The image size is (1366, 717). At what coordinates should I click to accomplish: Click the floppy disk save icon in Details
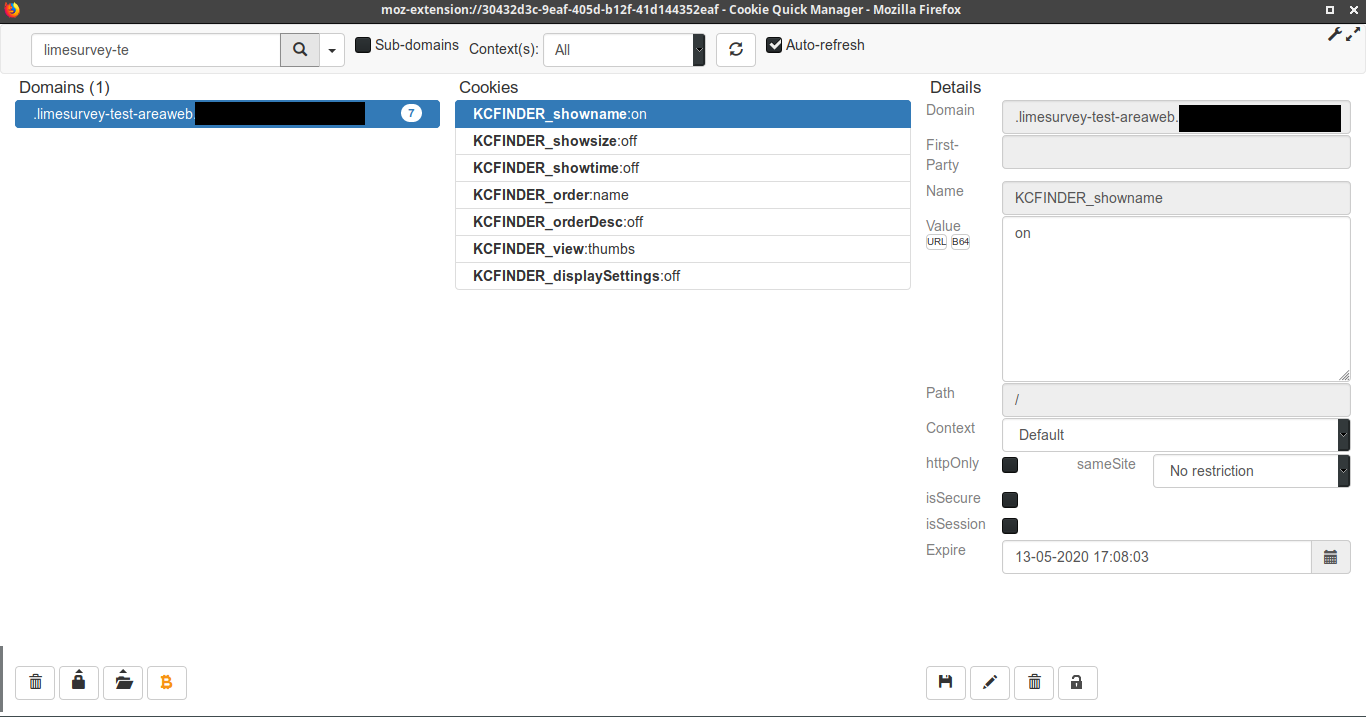click(x=946, y=682)
